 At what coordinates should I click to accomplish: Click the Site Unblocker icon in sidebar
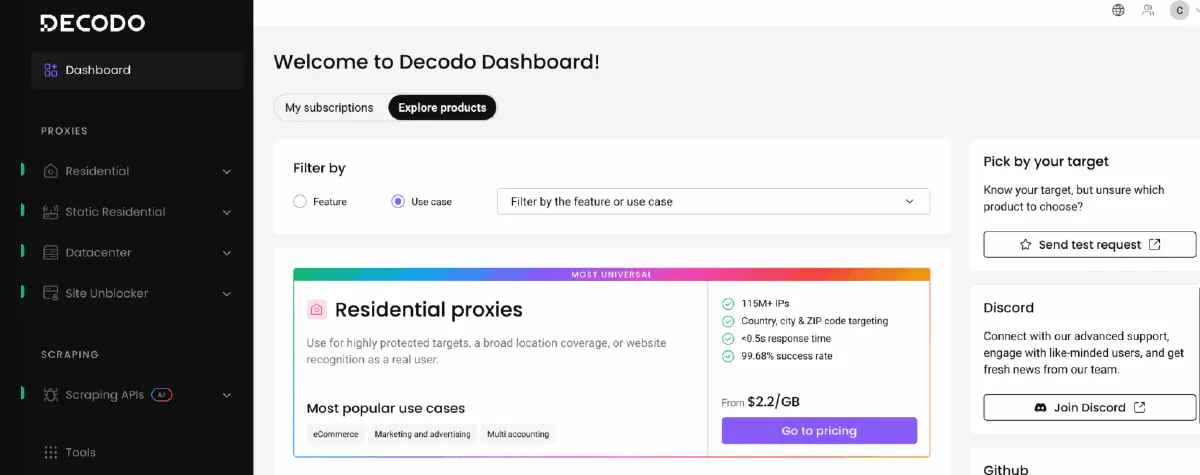pyautogui.click(x=51, y=294)
